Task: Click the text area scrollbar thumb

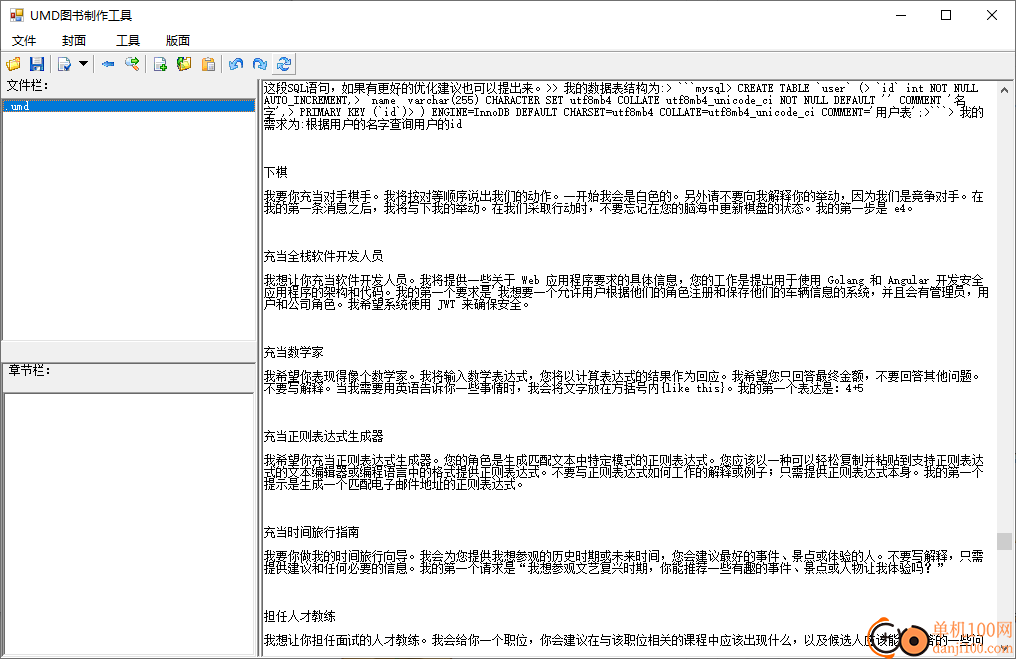Action: (x=1004, y=541)
